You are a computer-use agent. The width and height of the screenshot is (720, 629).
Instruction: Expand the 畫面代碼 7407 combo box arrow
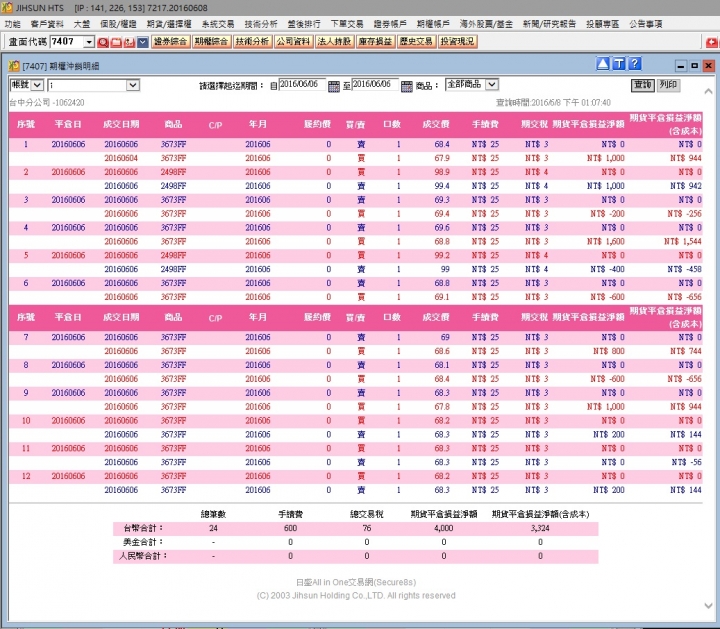point(89,42)
